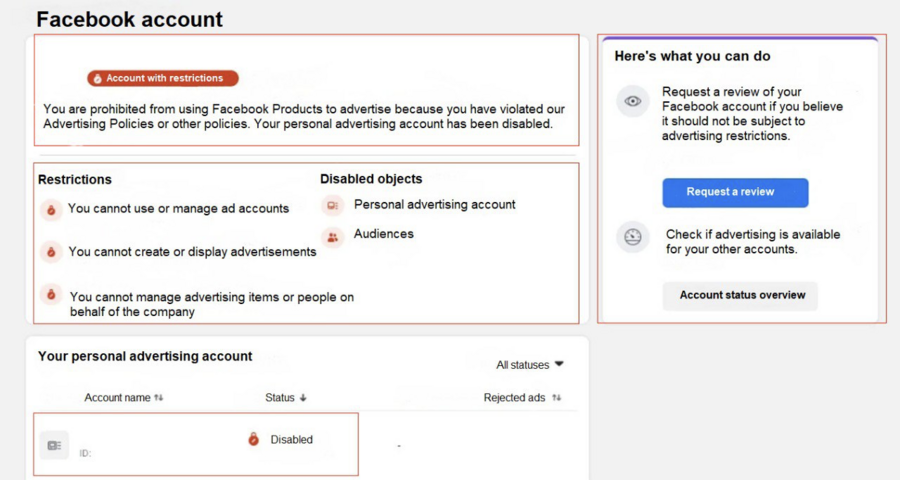
Task: Sort by Status column arrow
Action: tap(303, 397)
